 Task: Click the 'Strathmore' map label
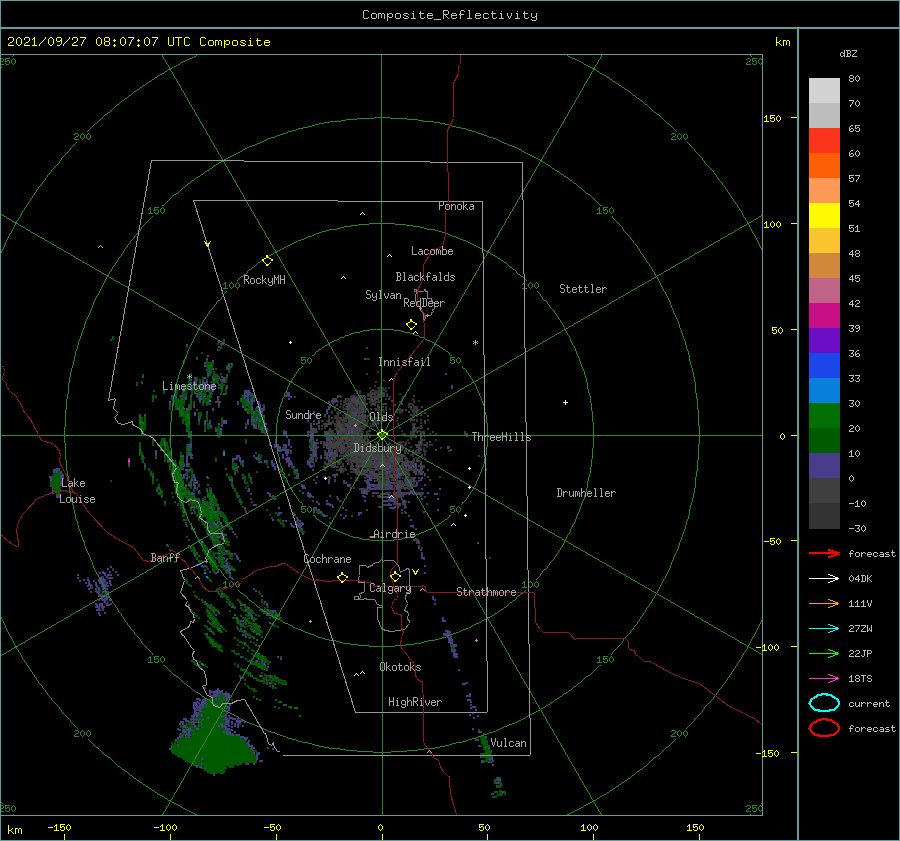pyautogui.click(x=486, y=592)
